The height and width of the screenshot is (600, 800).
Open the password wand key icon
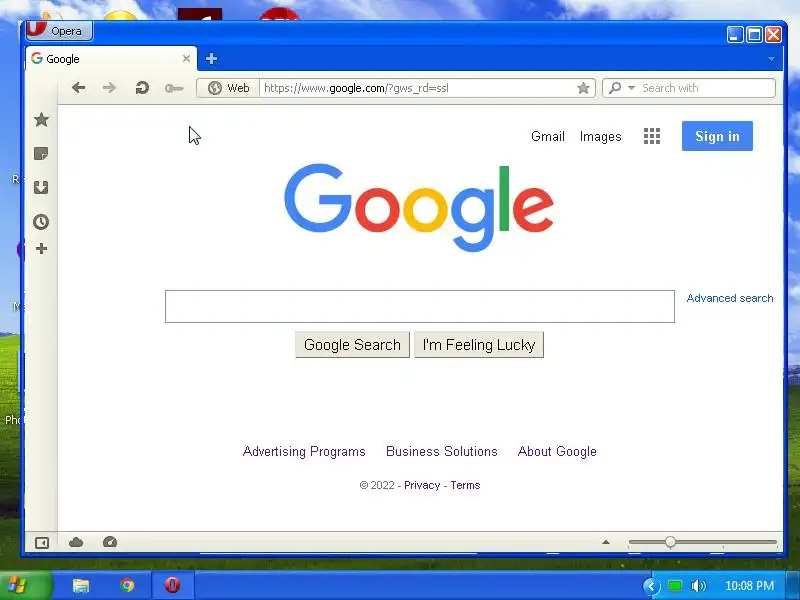point(174,88)
